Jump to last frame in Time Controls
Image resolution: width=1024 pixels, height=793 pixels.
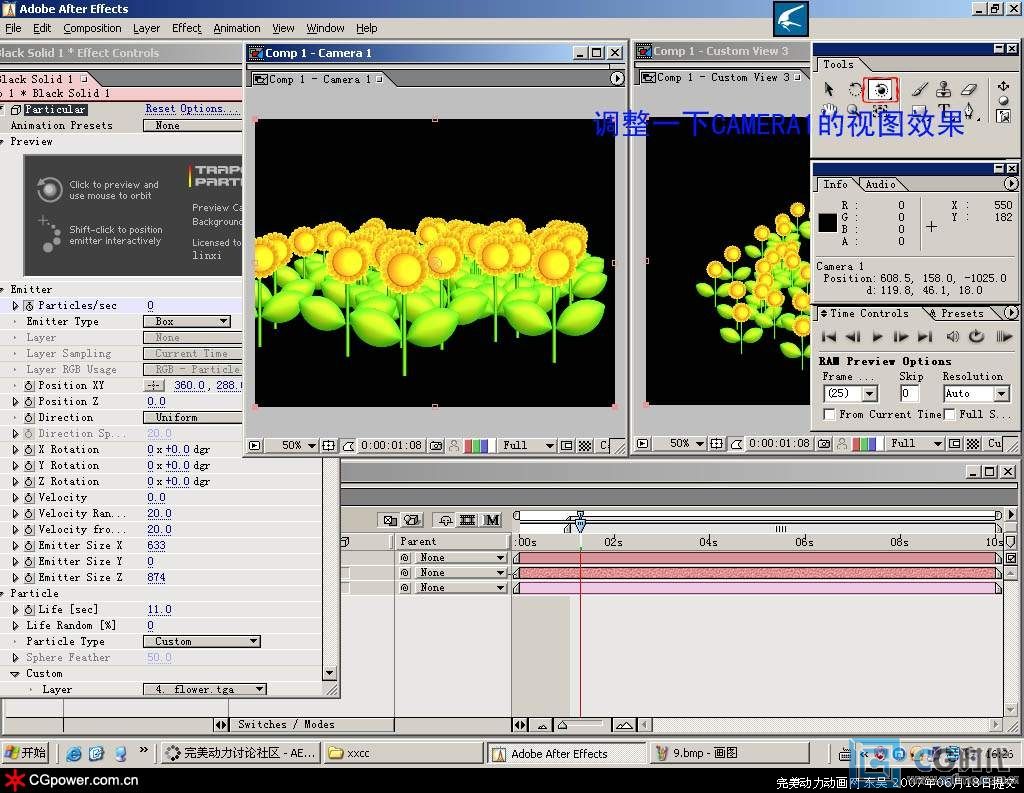925,337
